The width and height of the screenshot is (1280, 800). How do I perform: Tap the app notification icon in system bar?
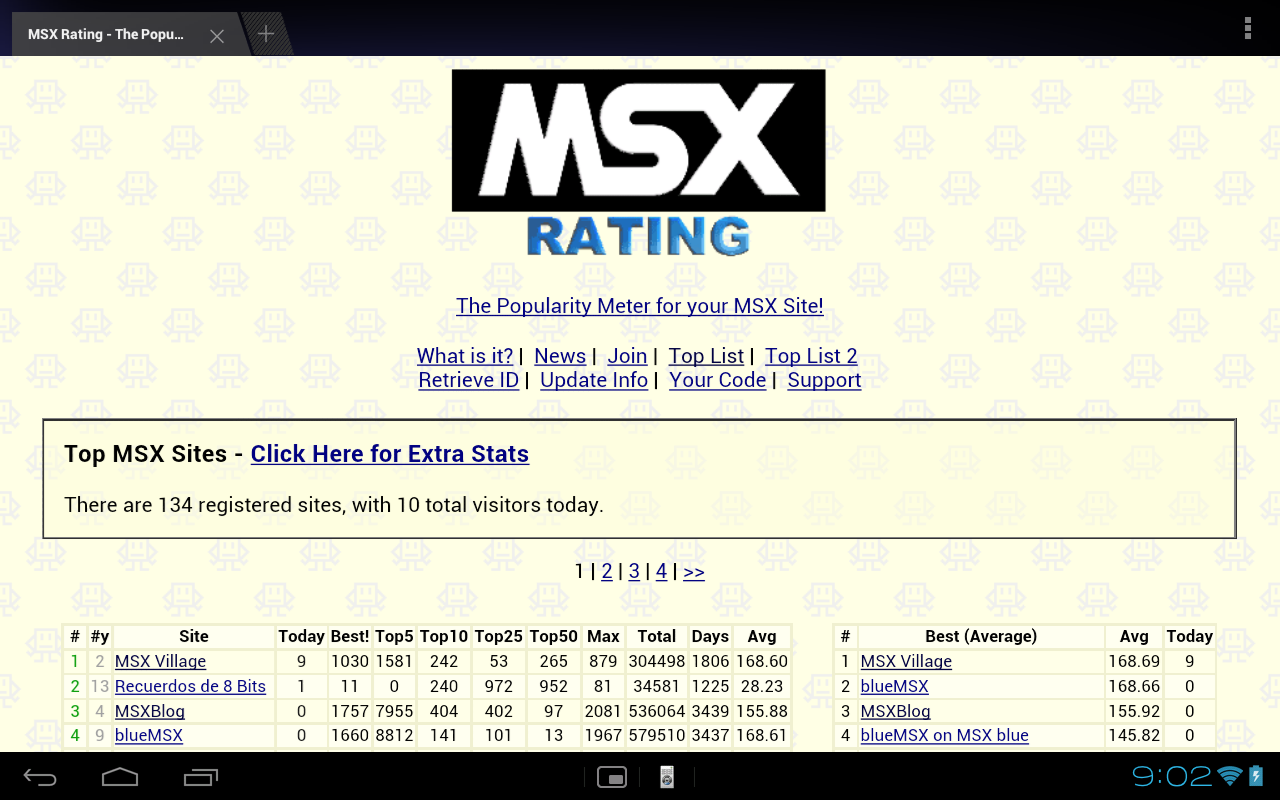[667, 777]
